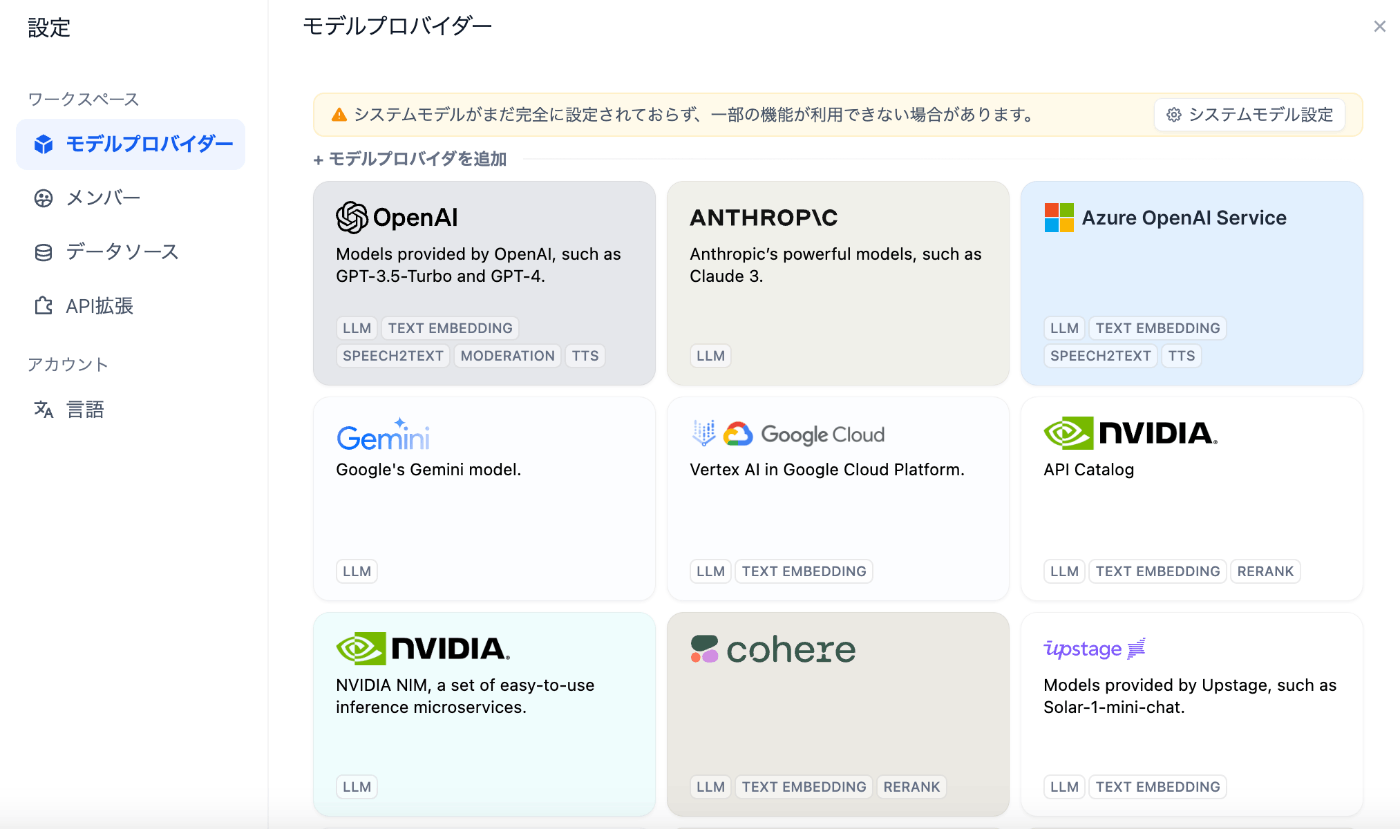Open the 言語 settings tab
Image resolution: width=1400 pixels, height=829 pixels.
pos(130,409)
